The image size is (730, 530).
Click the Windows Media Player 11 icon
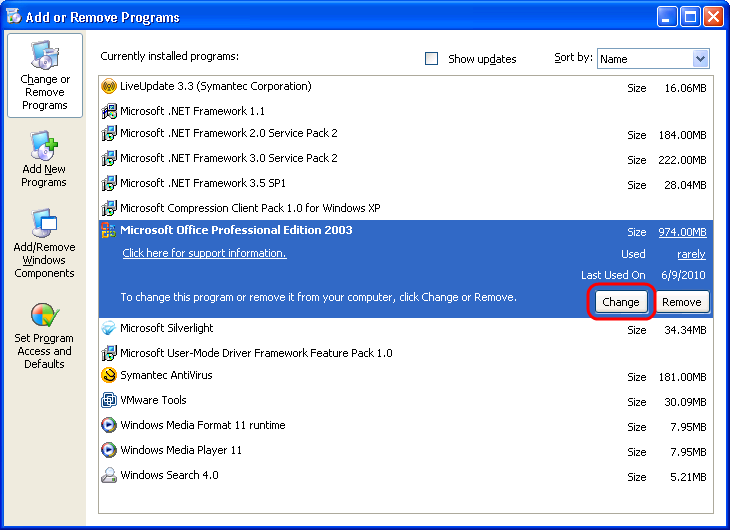[x=109, y=450]
